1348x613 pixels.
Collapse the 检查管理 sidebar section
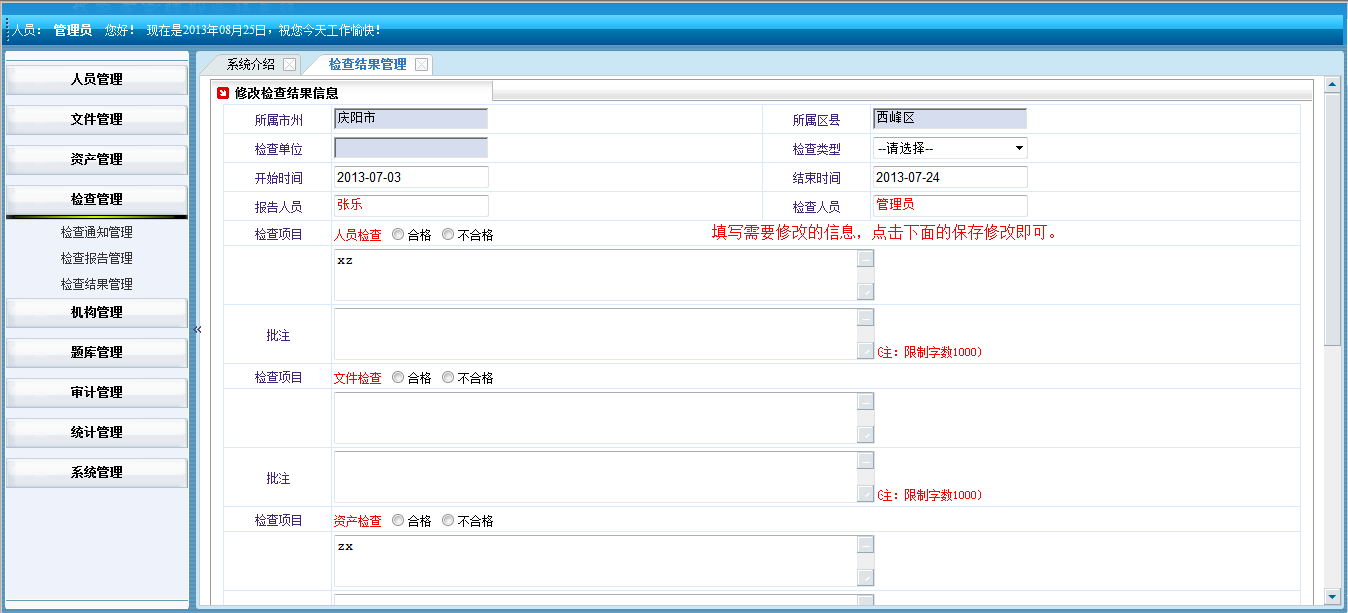point(97,200)
